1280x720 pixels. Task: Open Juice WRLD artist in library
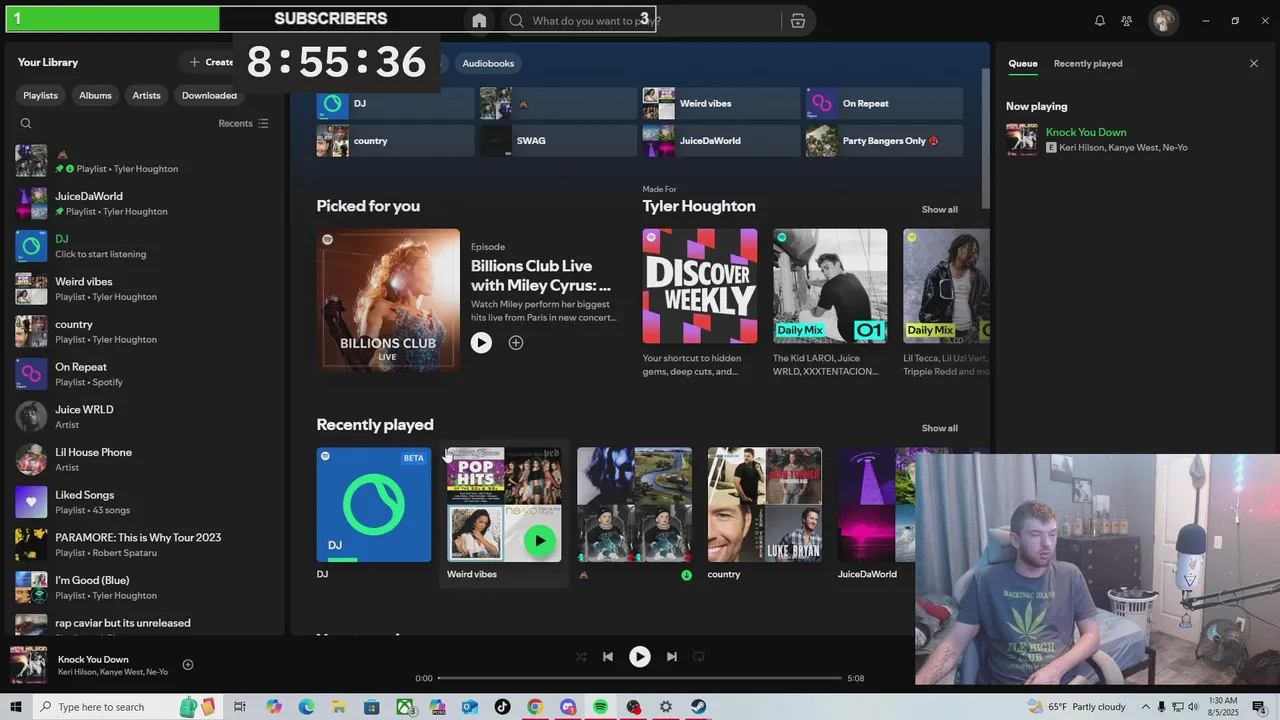[x=144, y=417]
